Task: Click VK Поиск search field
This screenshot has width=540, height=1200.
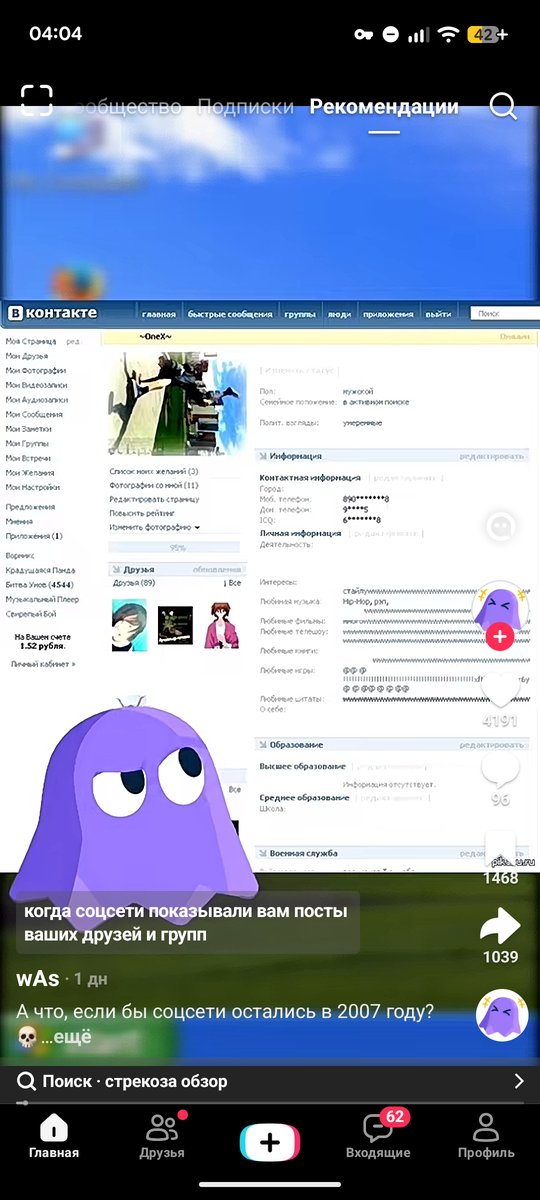Action: pyautogui.click(x=504, y=314)
